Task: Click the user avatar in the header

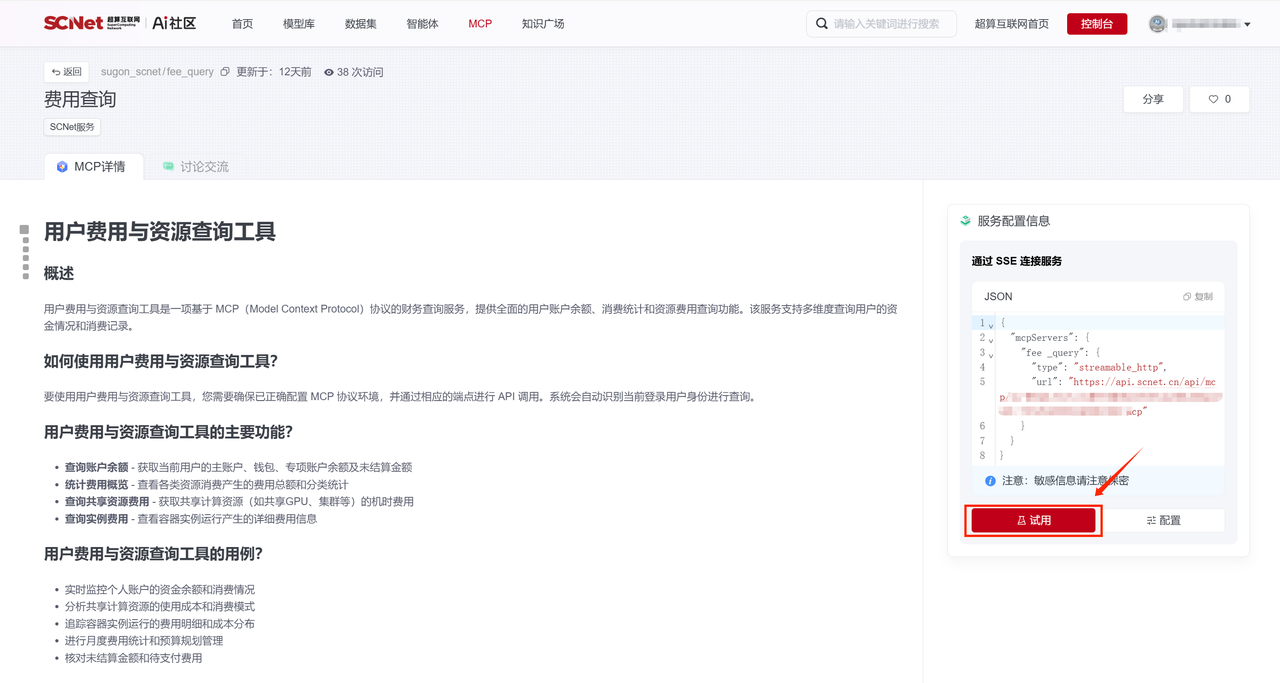Action: 1157,24
